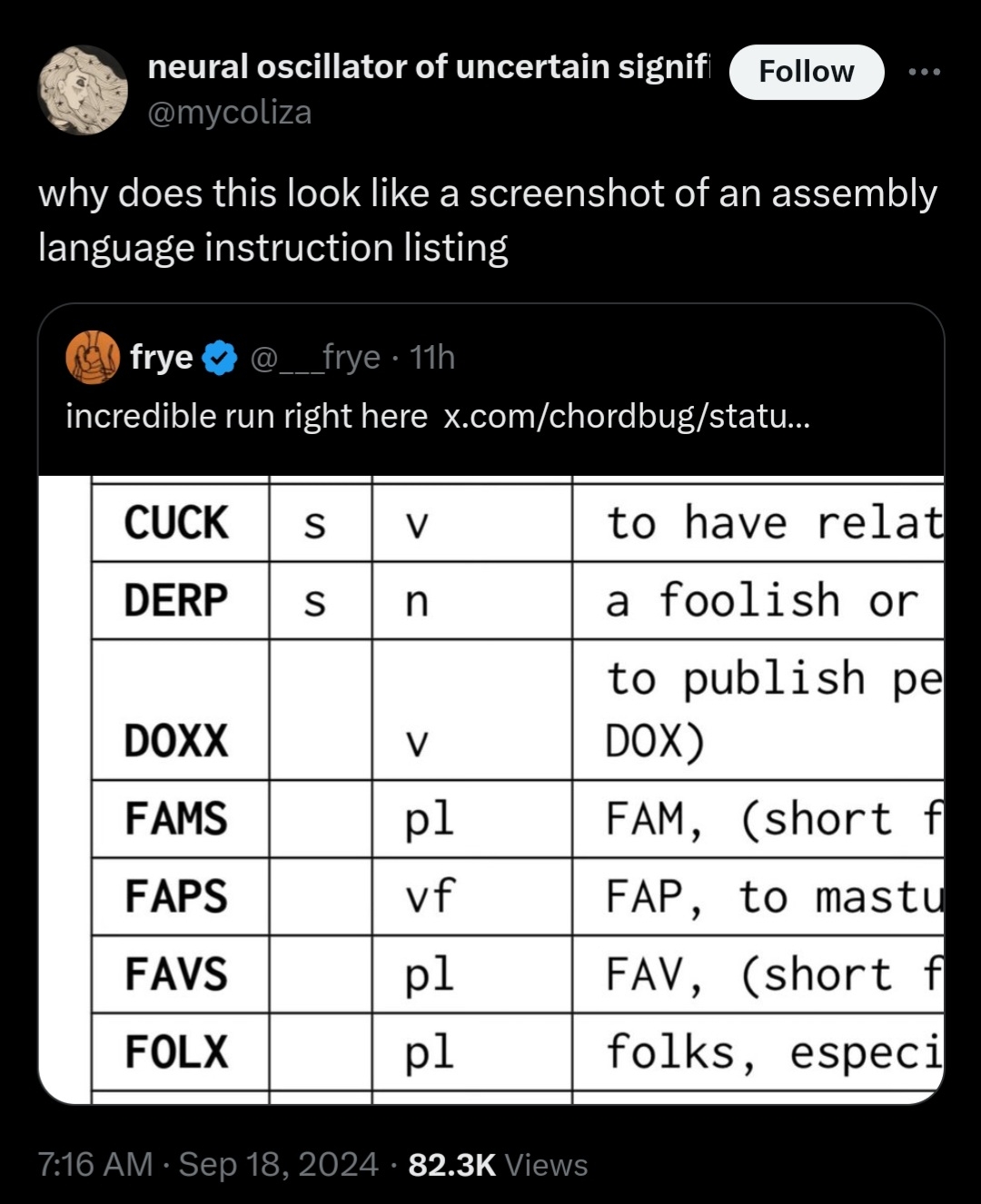Open the 7:16 AM Sep 18 timestamp
The width and height of the screenshot is (981, 1204).
[x=208, y=1164]
